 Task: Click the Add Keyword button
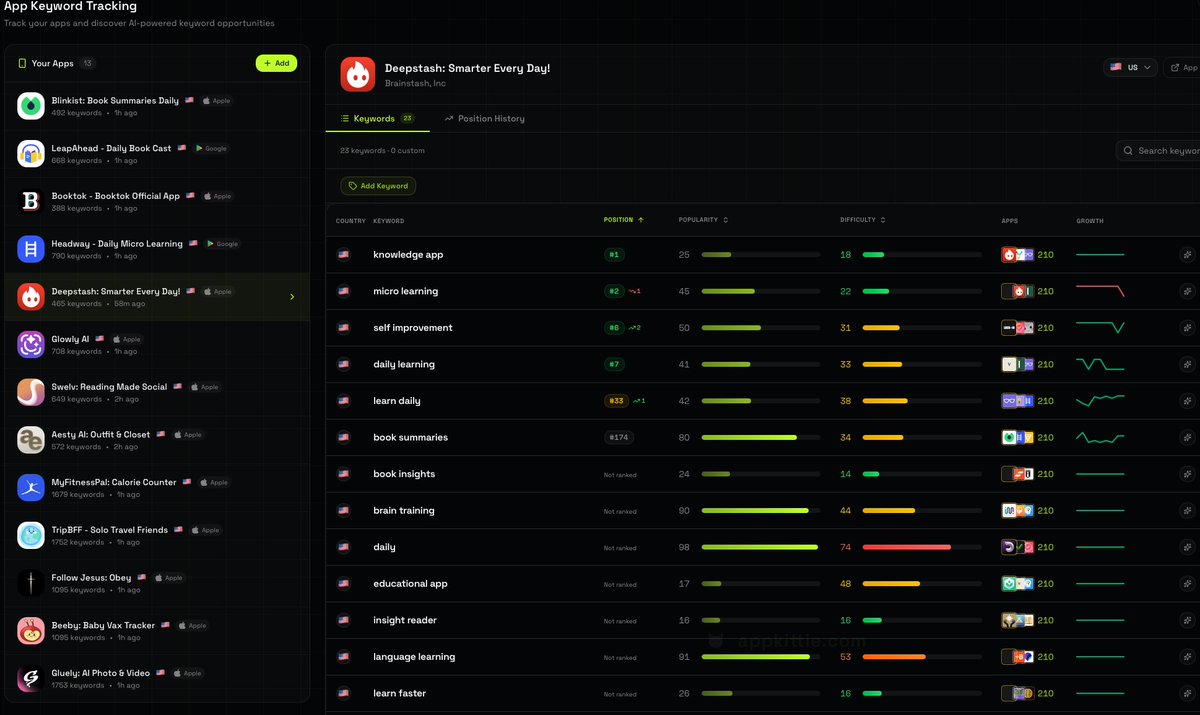tap(378, 186)
